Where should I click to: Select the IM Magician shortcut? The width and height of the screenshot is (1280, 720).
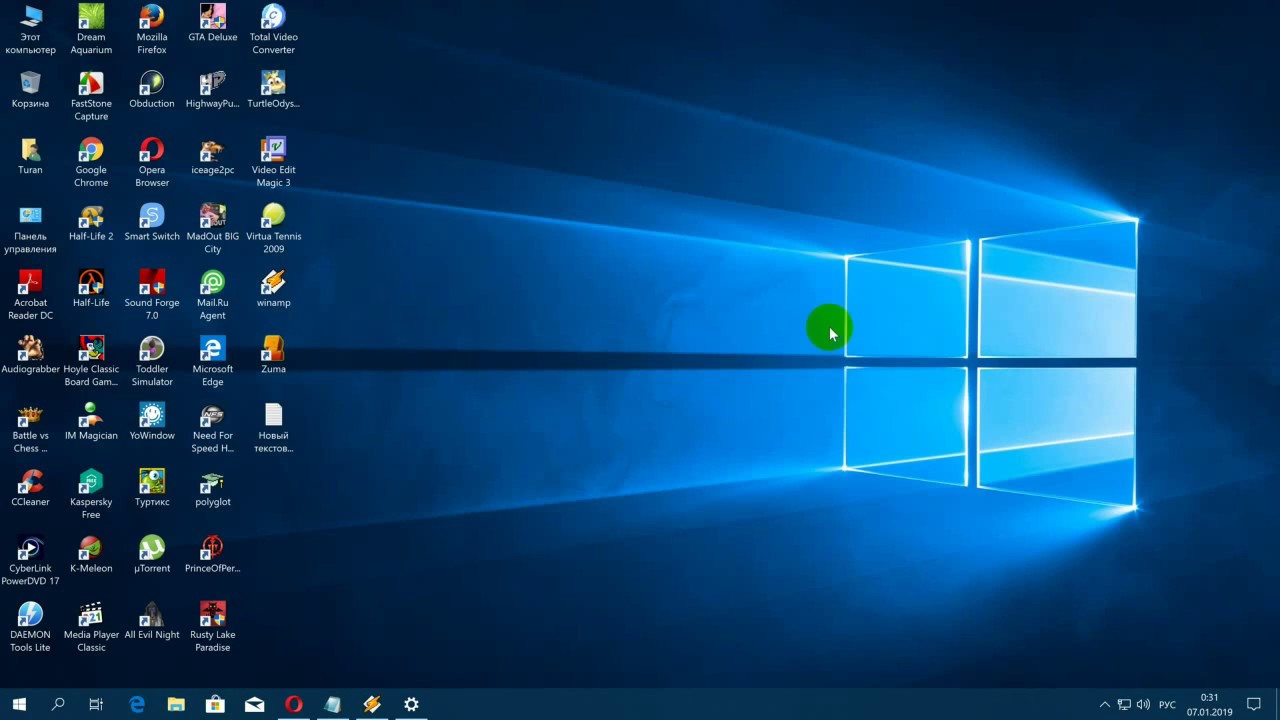pyautogui.click(x=91, y=422)
